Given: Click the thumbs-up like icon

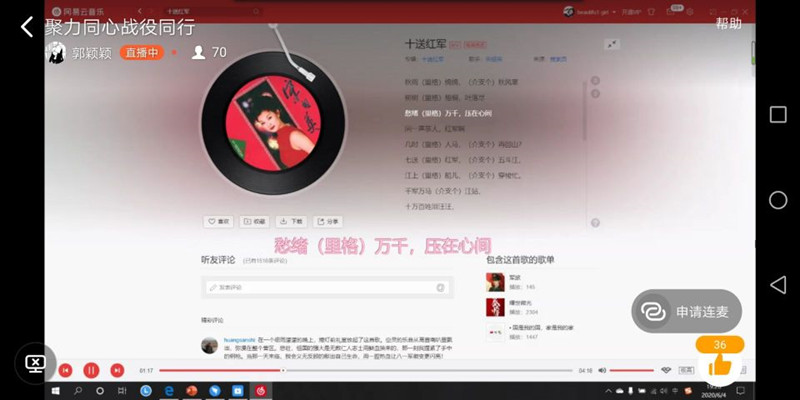Looking at the screenshot, I should pos(719,366).
